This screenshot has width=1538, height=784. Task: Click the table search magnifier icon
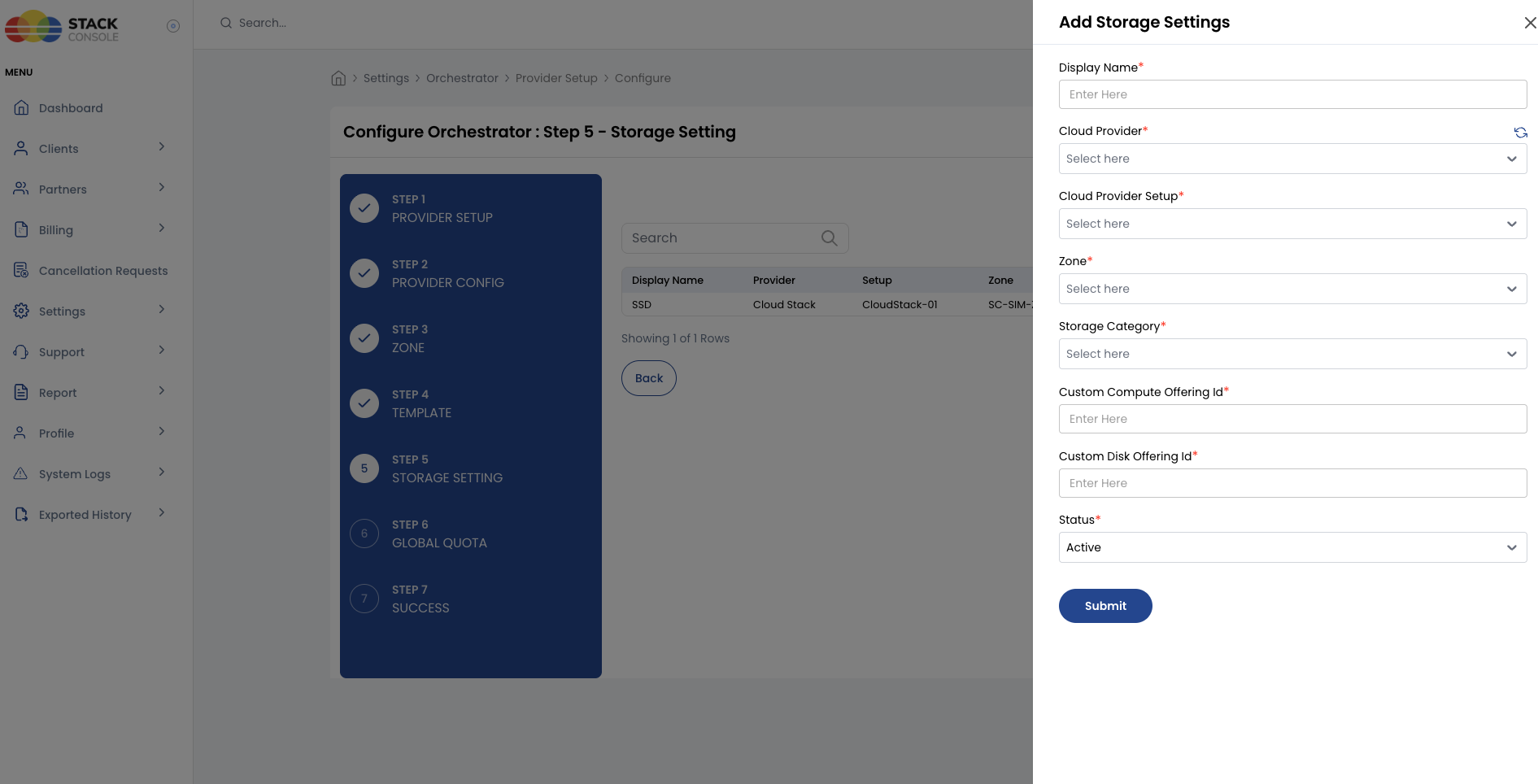coord(829,238)
